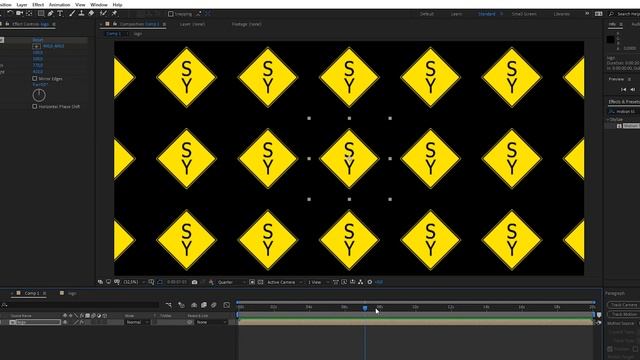
Task: Enable motion blur switch in timeline
Action: click(213, 305)
